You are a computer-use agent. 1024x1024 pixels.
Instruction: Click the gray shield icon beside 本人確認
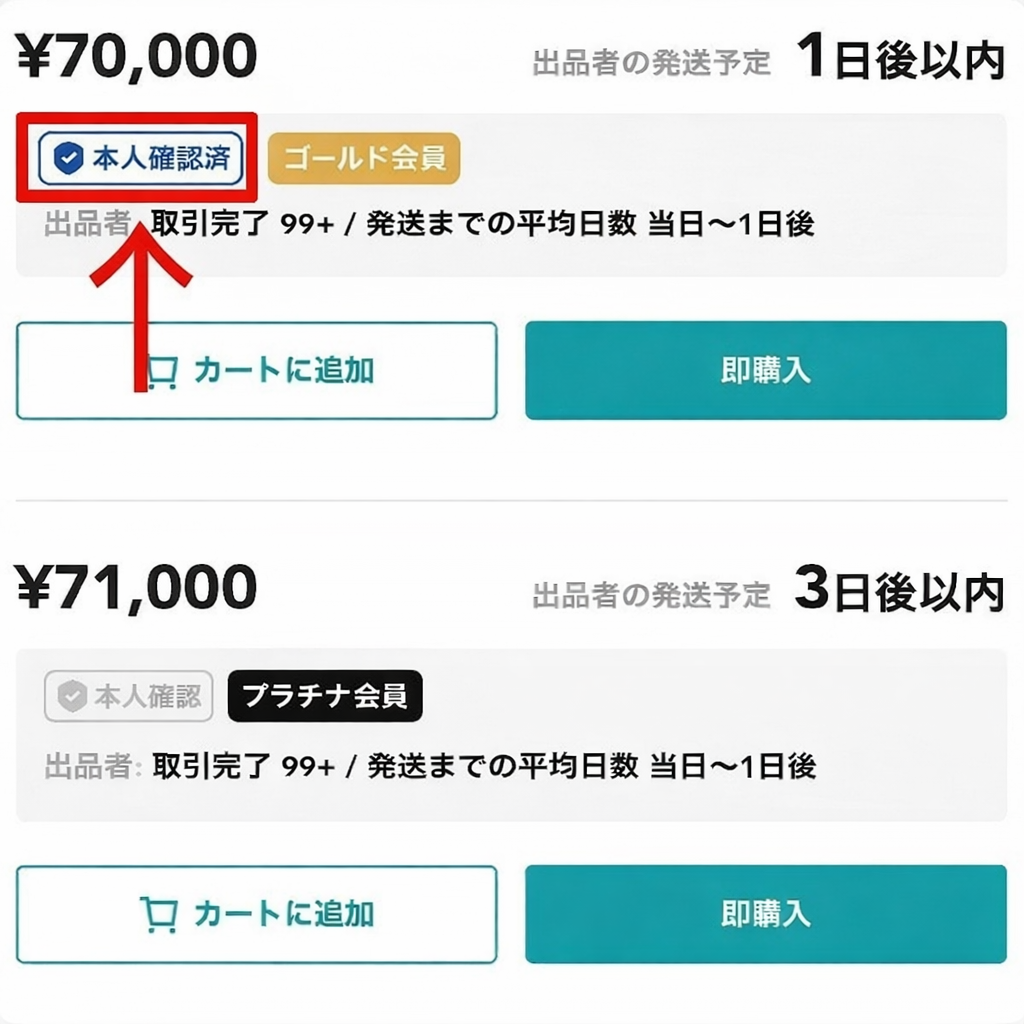click(x=71, y=697)
